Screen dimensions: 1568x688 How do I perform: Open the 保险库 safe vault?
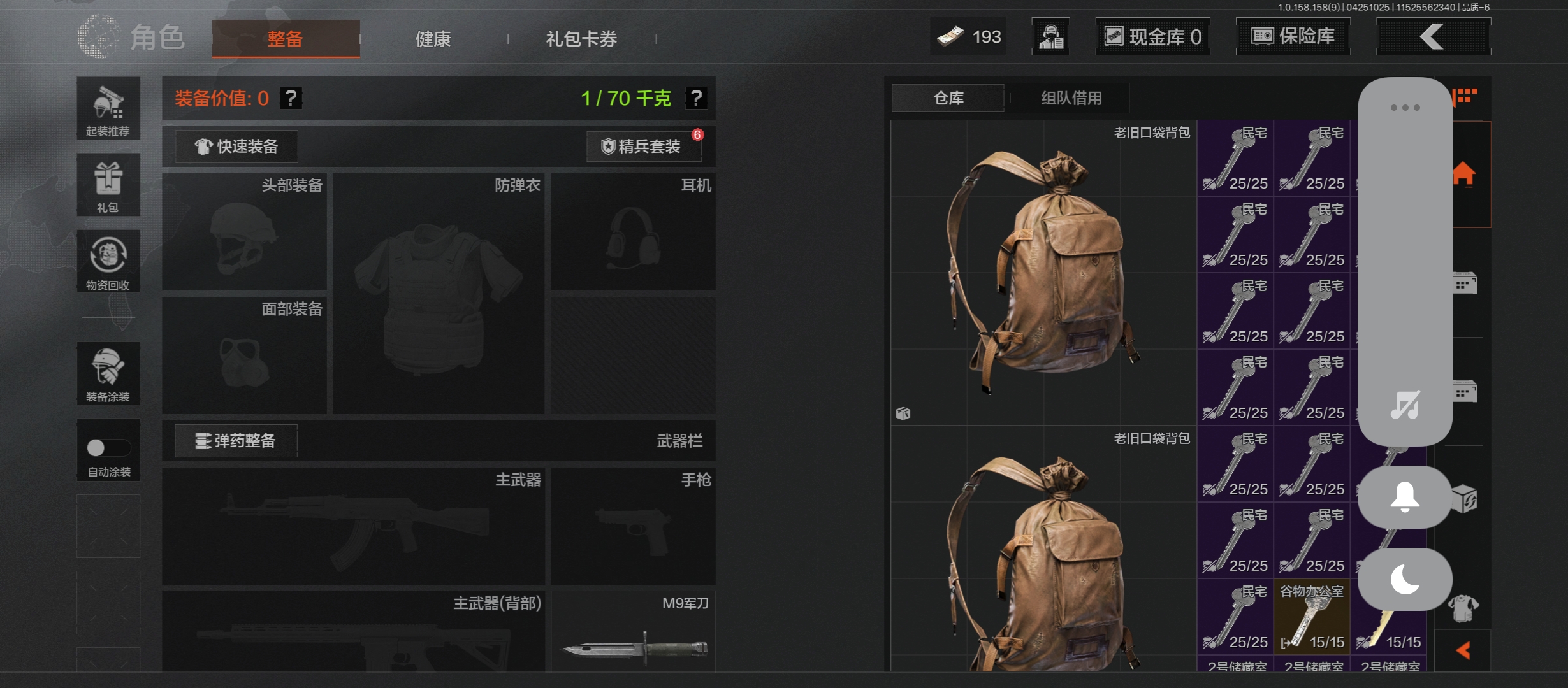[x=1293, y=37]
